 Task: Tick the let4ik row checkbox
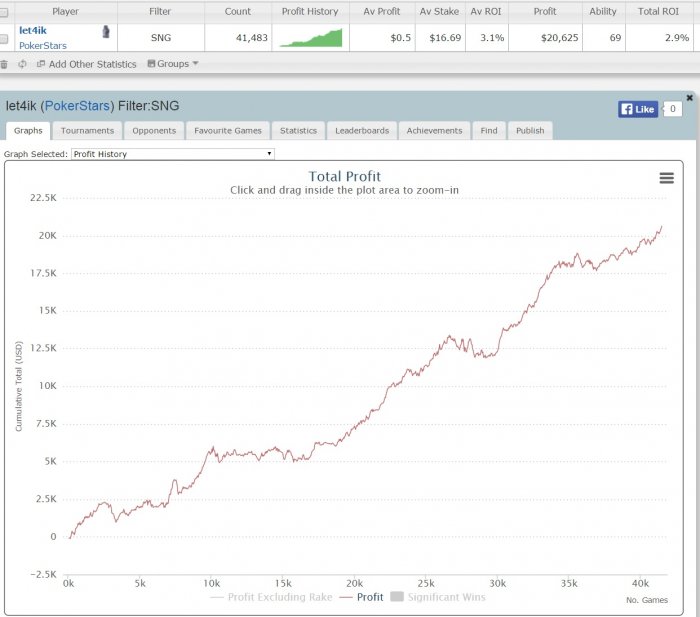point(4,39)
